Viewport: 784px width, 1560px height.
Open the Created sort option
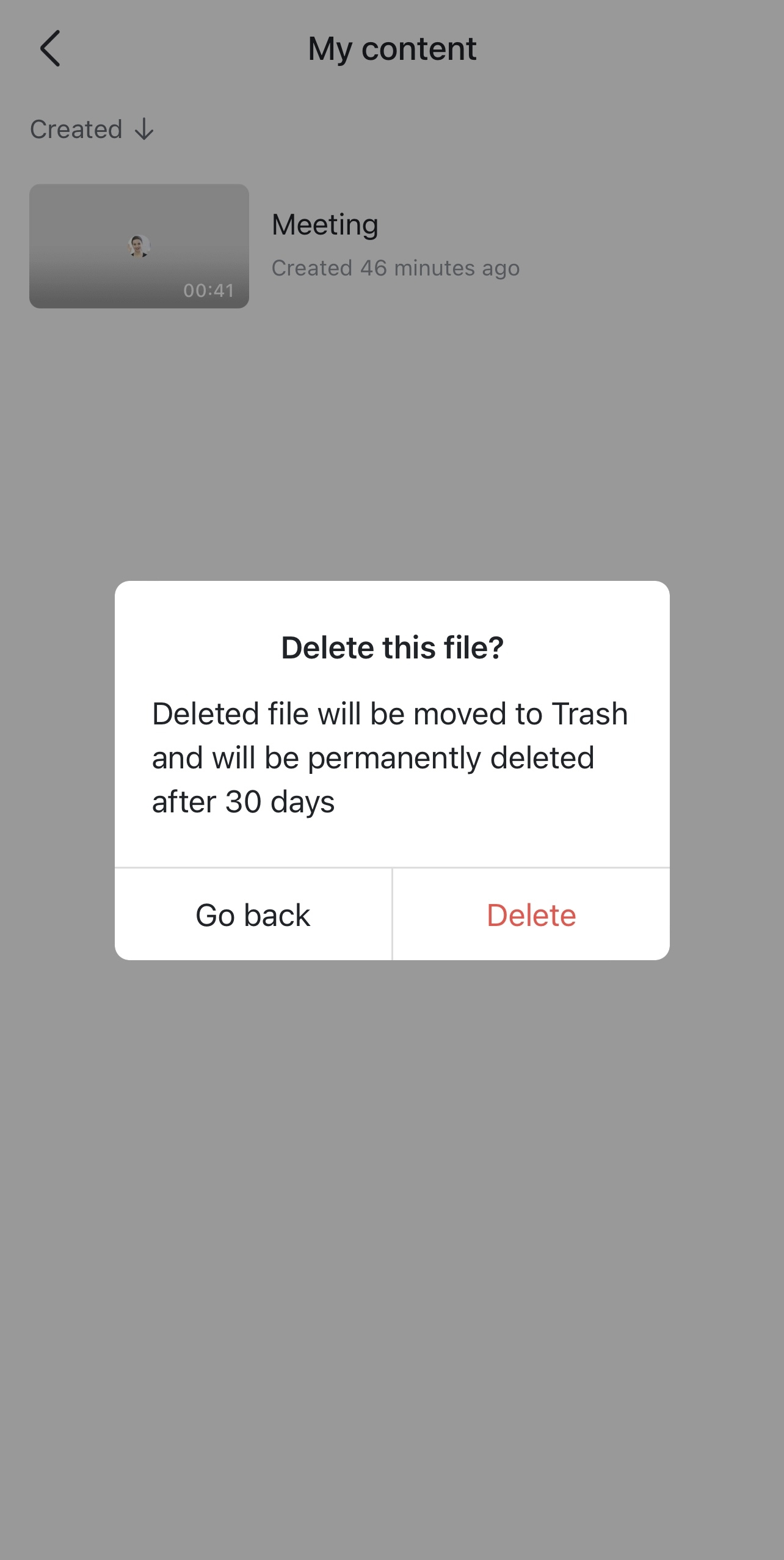point(92,129)
